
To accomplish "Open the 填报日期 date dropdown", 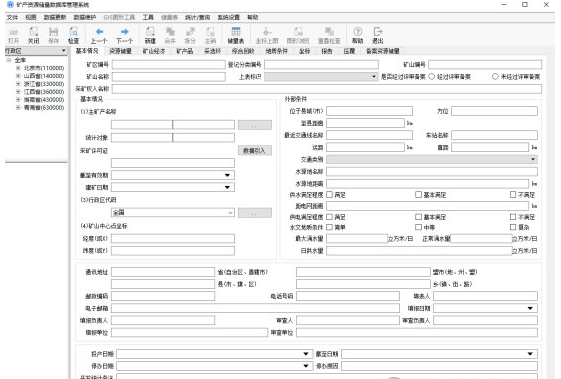I will [x=530, y=308].
